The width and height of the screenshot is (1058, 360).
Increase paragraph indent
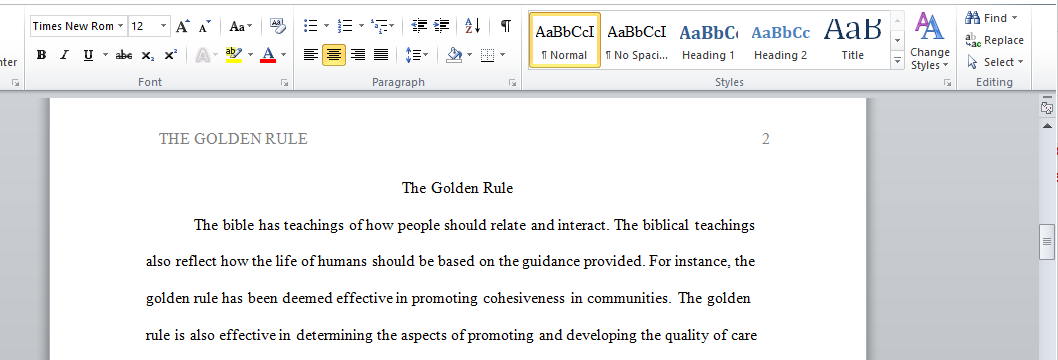click(442, 26)
